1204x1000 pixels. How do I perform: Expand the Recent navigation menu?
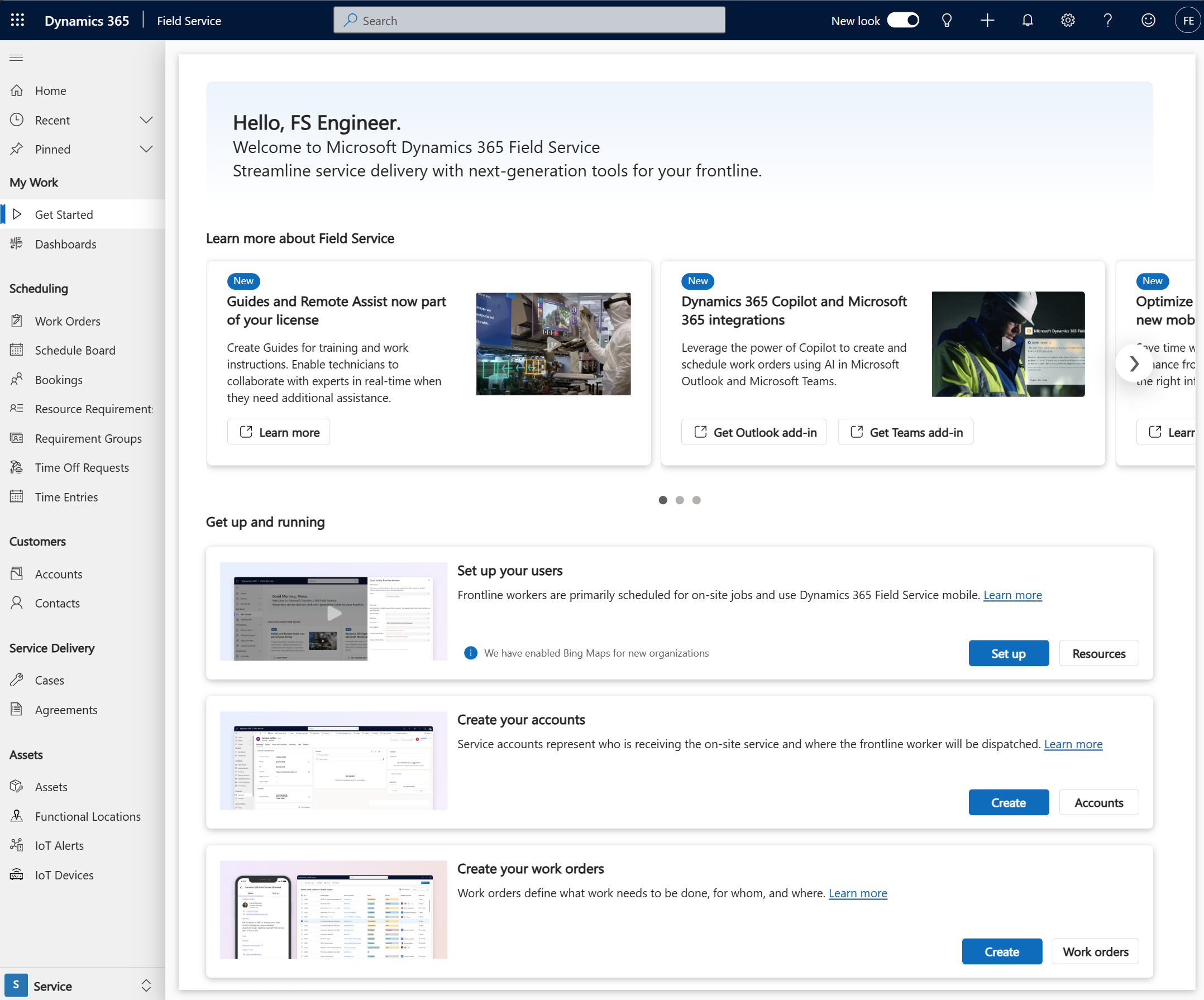coord(147,119)
